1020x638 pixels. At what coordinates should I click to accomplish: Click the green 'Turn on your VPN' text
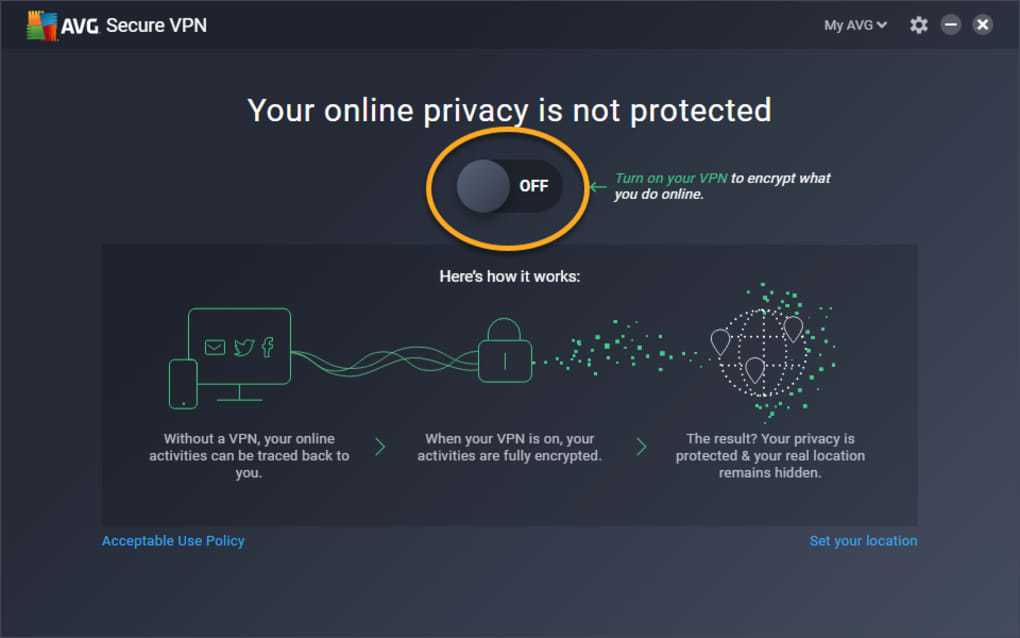click(x=671, y=179)
